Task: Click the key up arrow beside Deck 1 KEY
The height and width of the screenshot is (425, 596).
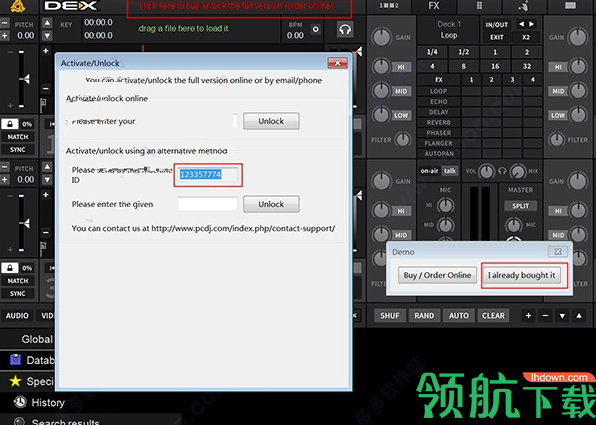Action: point(47,23)
